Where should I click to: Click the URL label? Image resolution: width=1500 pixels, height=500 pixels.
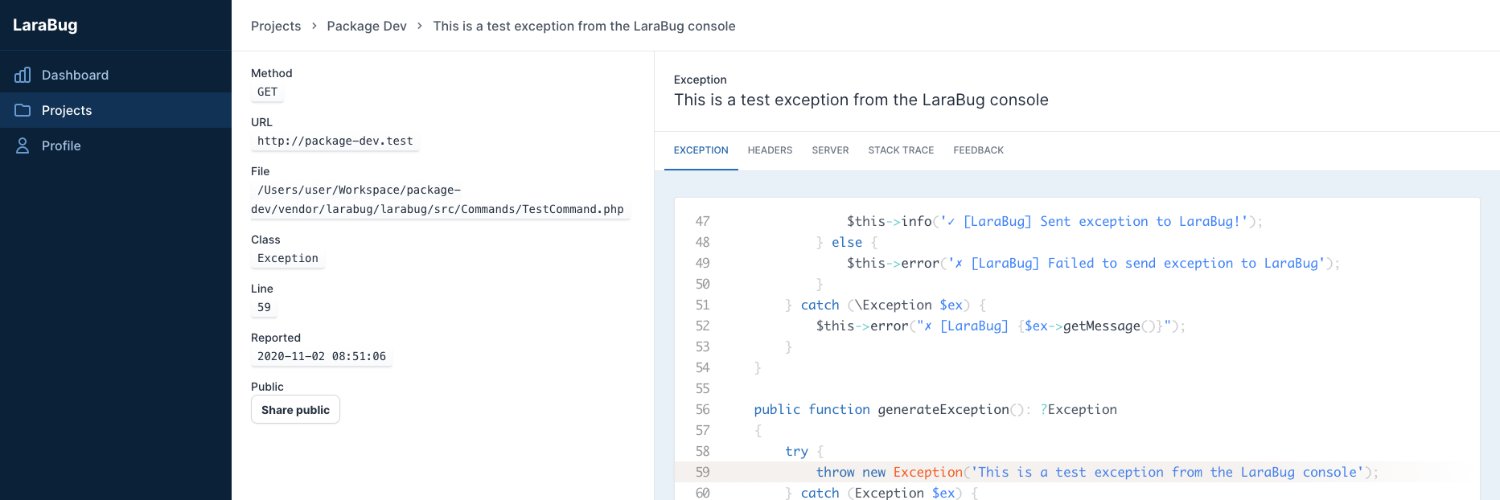pyautogui.click(x=261, y=122)
